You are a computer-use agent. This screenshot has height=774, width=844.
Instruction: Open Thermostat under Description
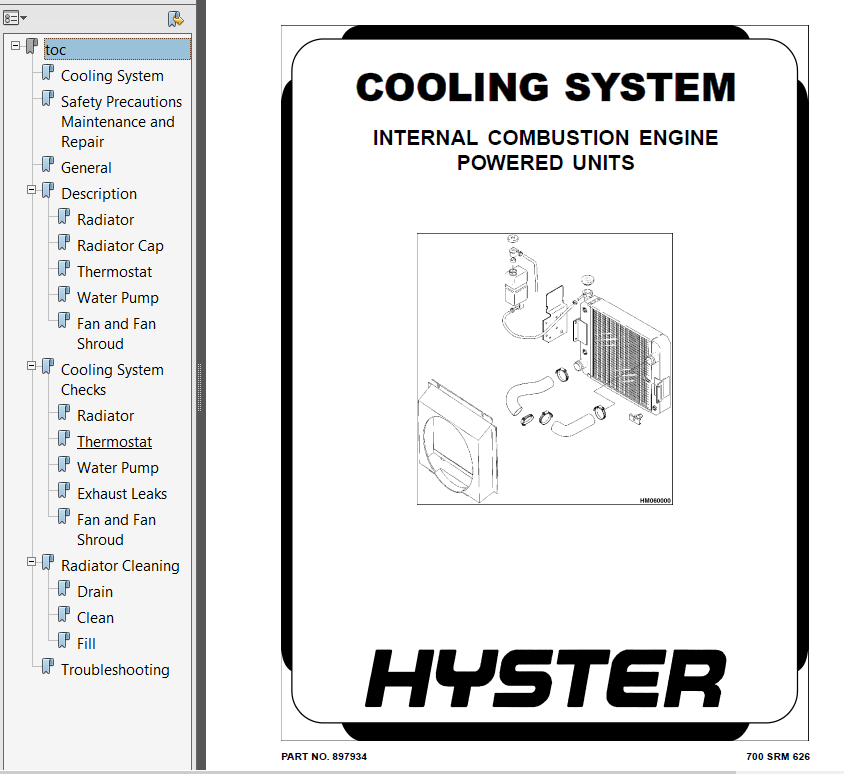[114, 272]
